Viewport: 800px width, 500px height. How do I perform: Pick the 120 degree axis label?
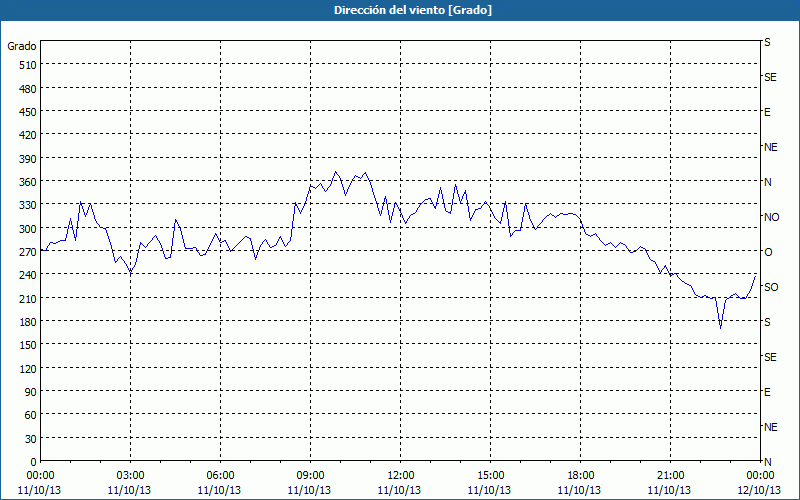[29, 368]
